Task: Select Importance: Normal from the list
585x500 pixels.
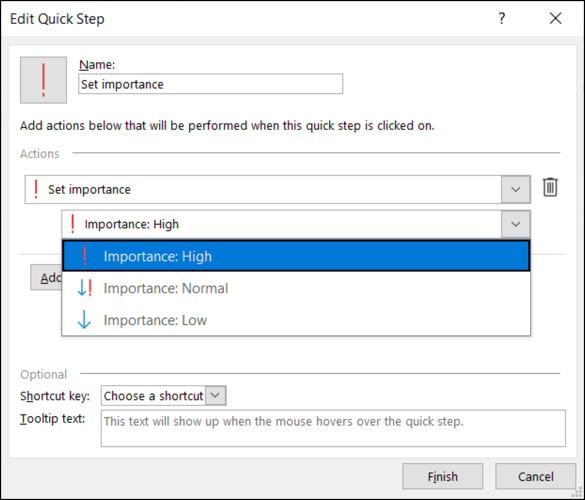Action: click(x=296, y=288)
